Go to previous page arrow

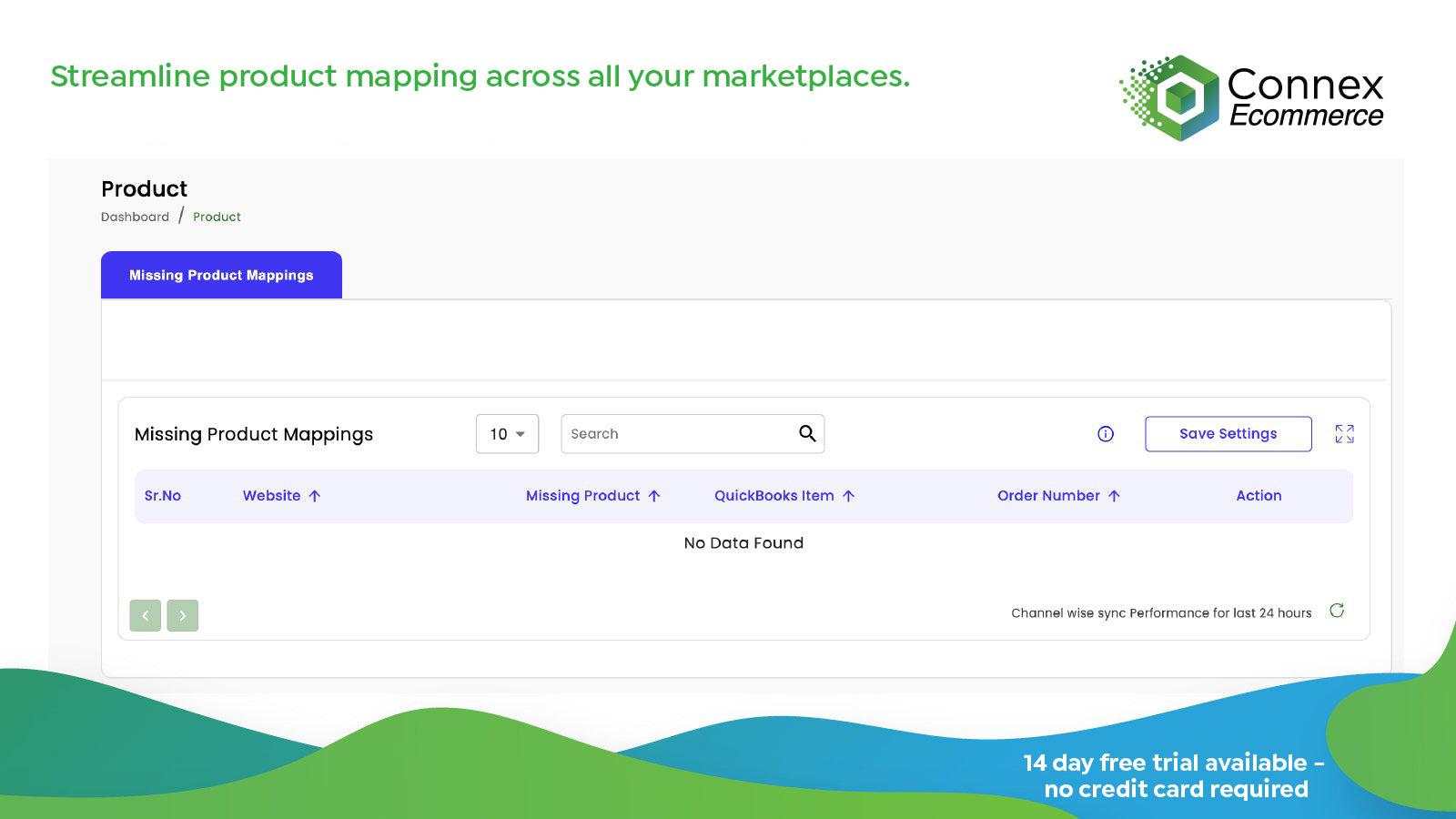pos(146,615)
